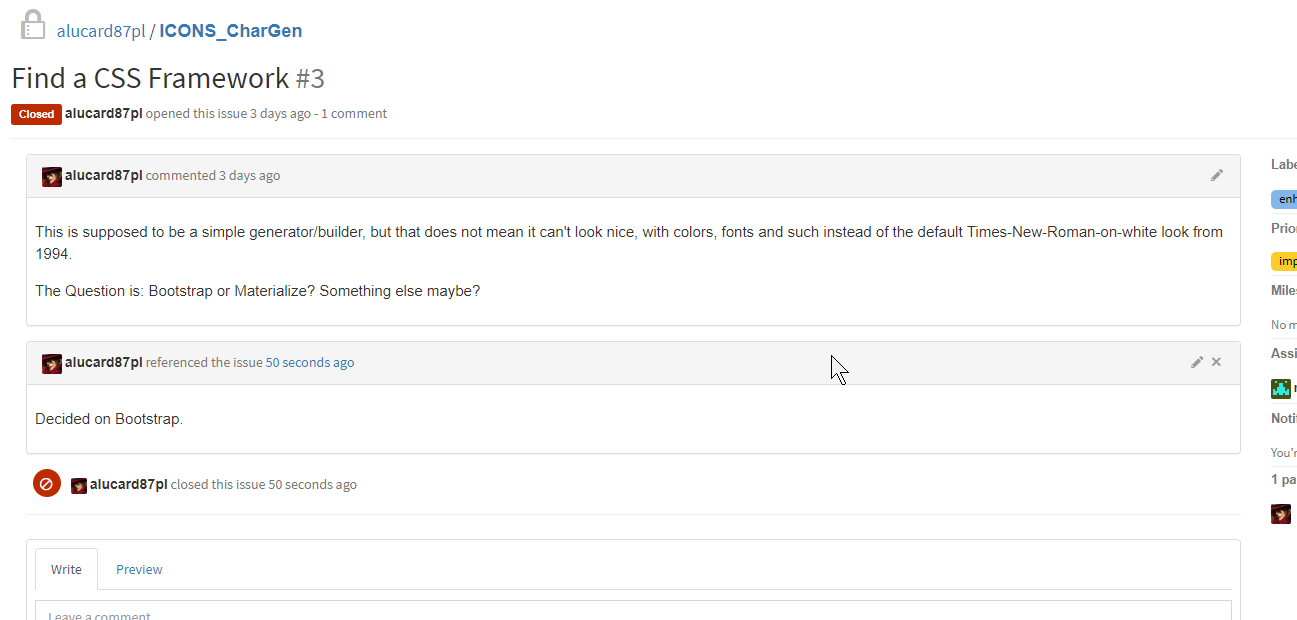
Task: Select the Write tab
Action: [x=66, y=569]
